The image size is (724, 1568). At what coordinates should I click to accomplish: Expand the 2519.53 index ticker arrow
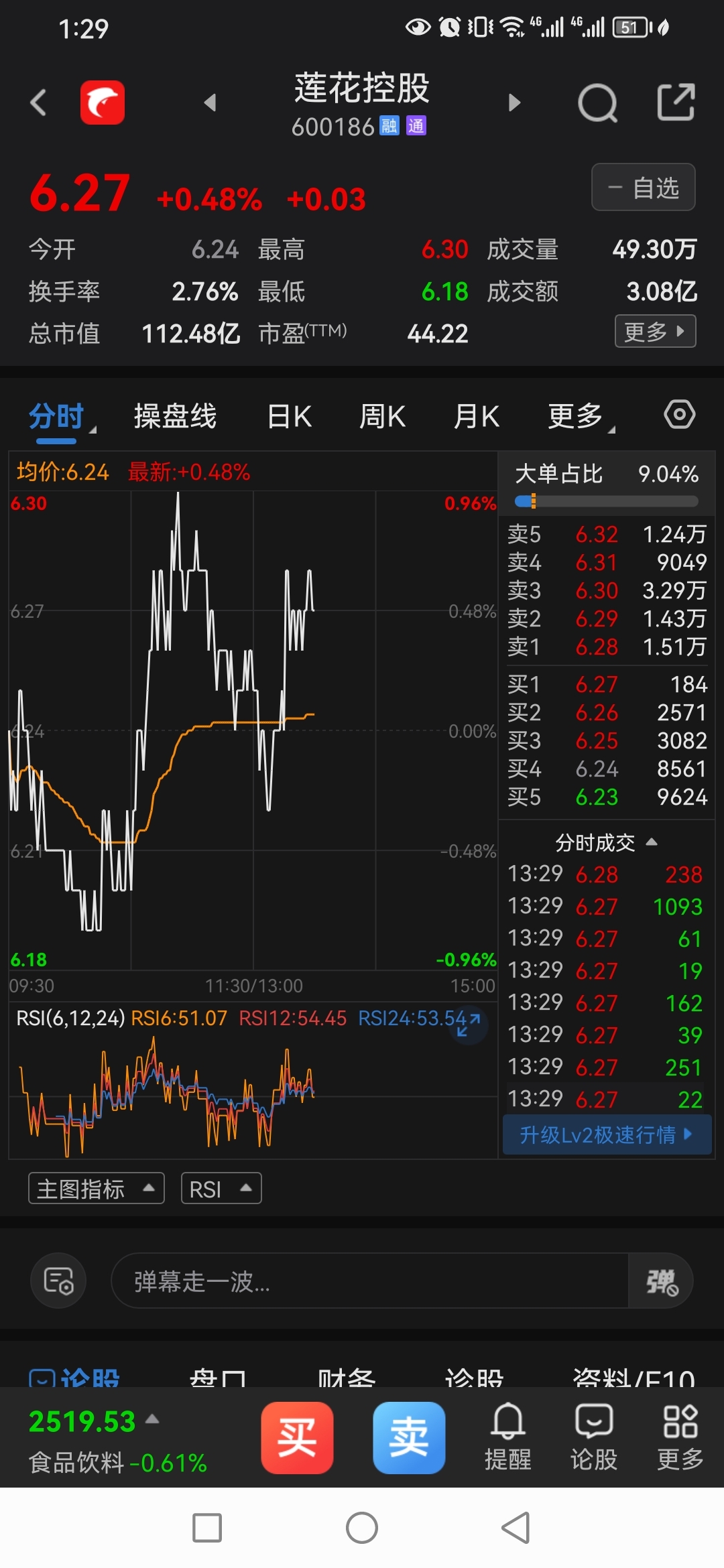click(152, 1419)
